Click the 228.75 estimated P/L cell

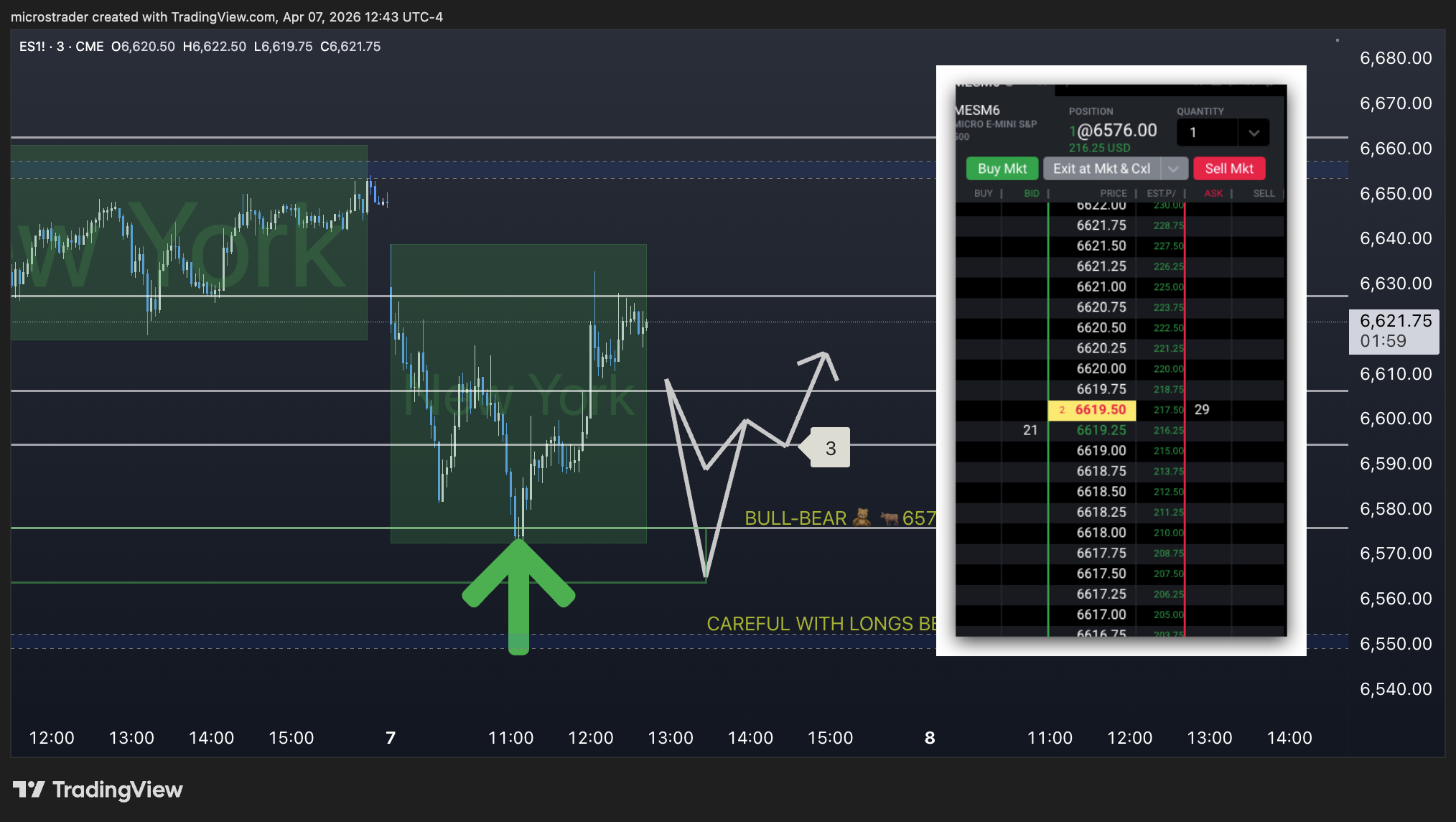point(1168,225)
